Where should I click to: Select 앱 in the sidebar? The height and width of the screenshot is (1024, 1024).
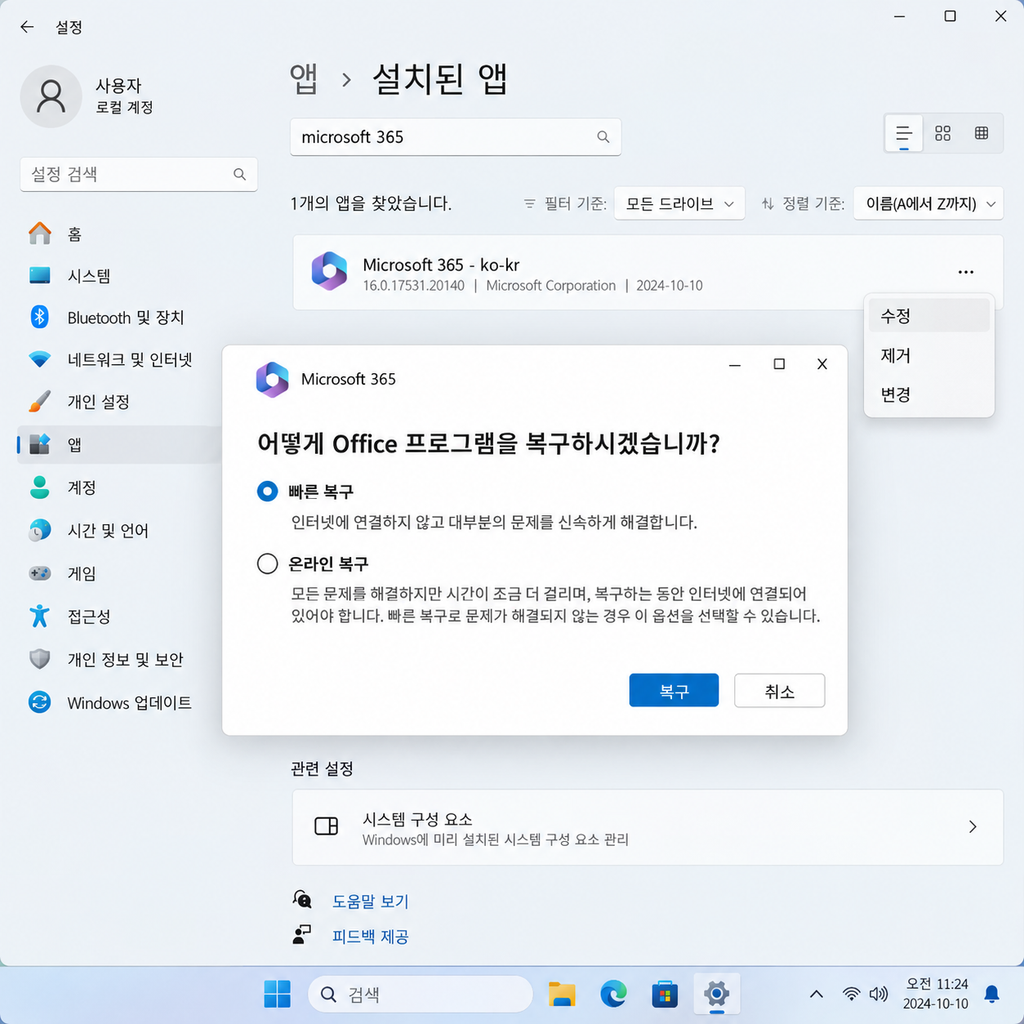120,445
